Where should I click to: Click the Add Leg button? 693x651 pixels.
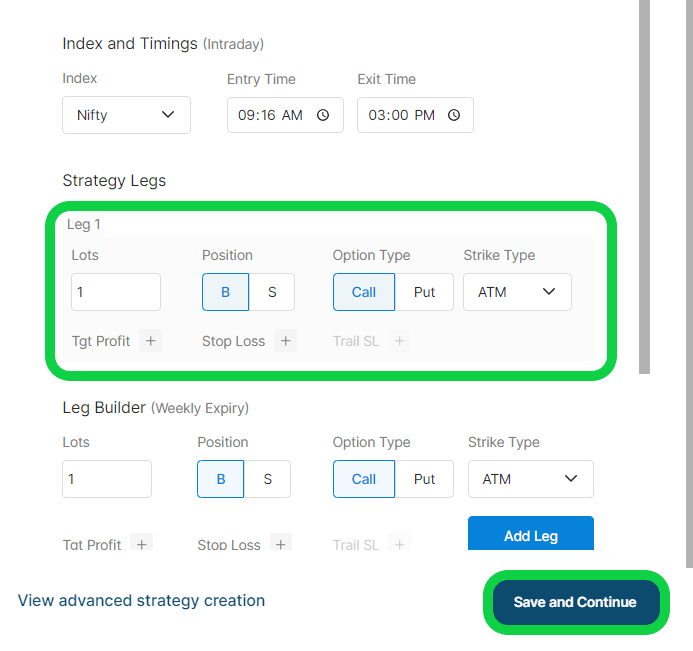click(530, 535)
